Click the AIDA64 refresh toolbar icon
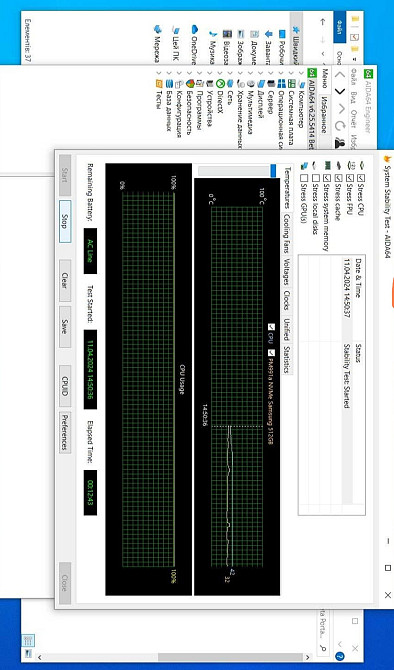394x670 pixels. 340,125
